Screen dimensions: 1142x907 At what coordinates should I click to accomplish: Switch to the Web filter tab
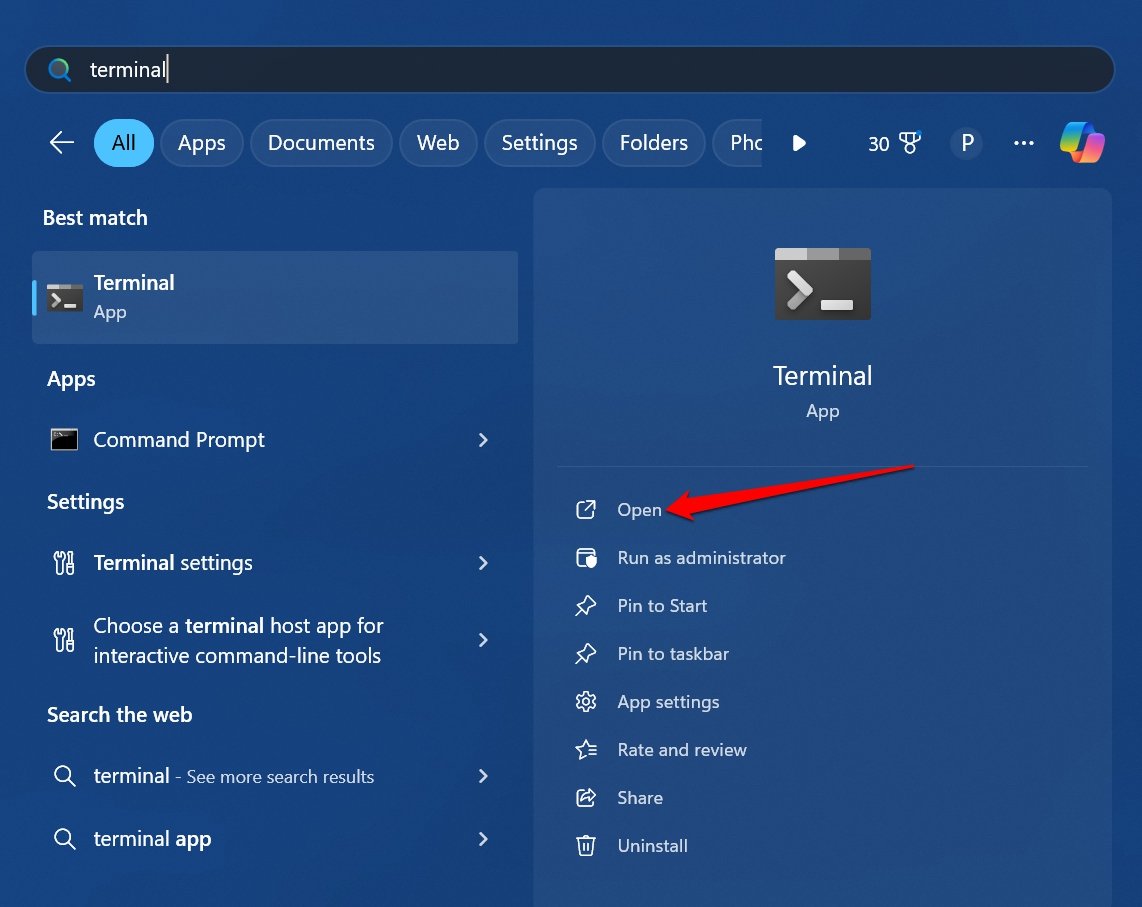(x=438, y=143)
